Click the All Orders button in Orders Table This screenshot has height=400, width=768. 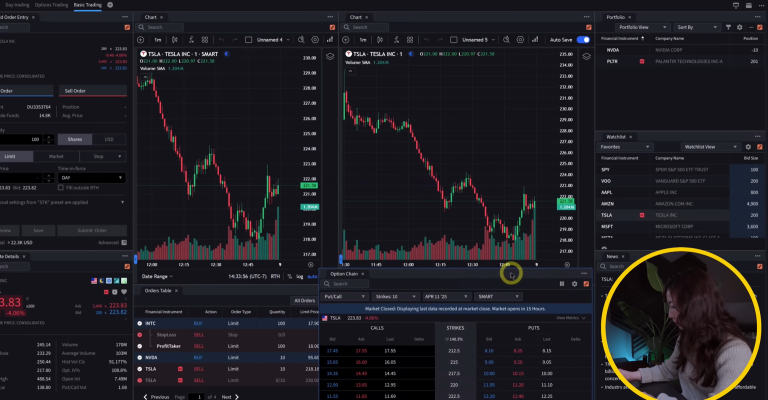[x=302, y=300]
